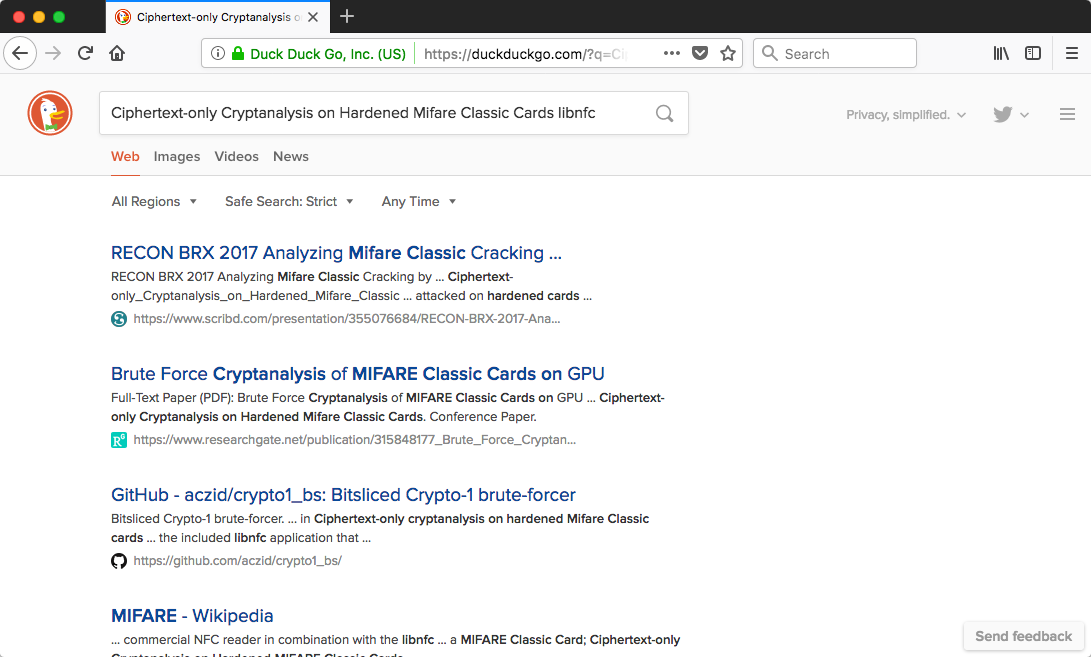Expand the All Regions dropdown
1091x657 pixels.
154,201
